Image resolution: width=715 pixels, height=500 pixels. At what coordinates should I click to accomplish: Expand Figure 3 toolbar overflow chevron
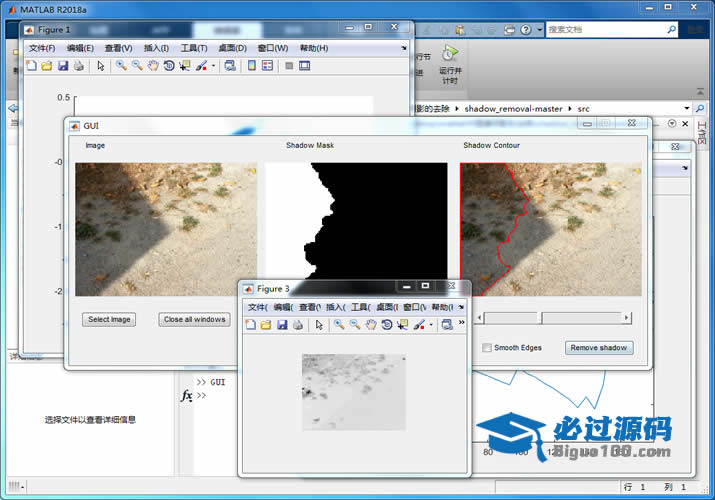point(461,325)
